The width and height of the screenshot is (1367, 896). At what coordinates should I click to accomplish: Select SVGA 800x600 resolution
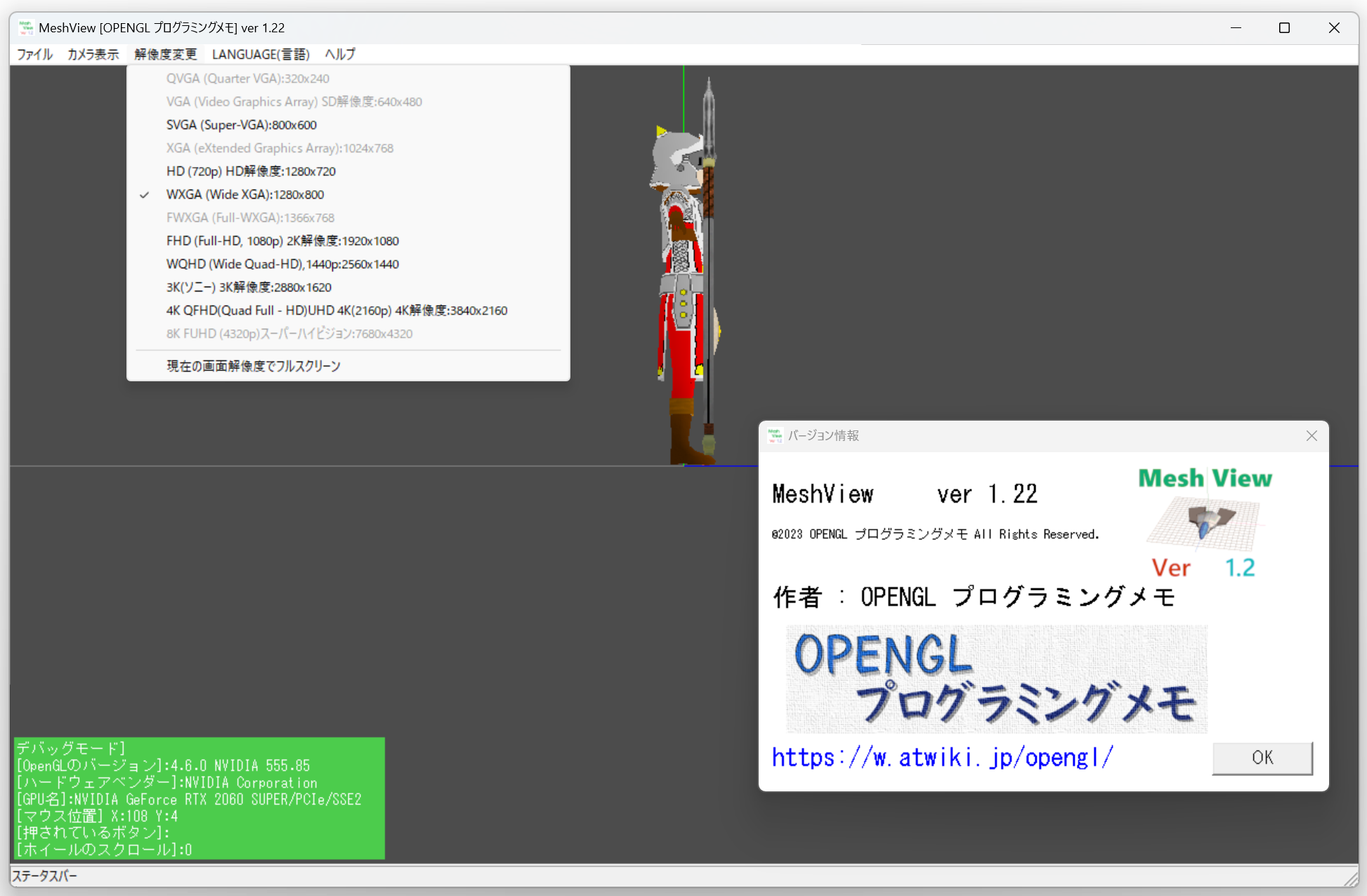click(241, 125)
